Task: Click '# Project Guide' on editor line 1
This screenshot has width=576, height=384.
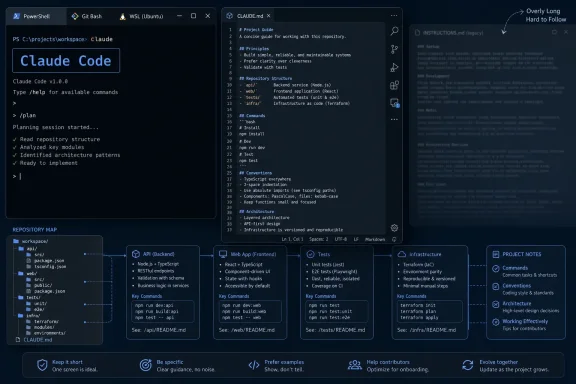Action: [256, 29]
